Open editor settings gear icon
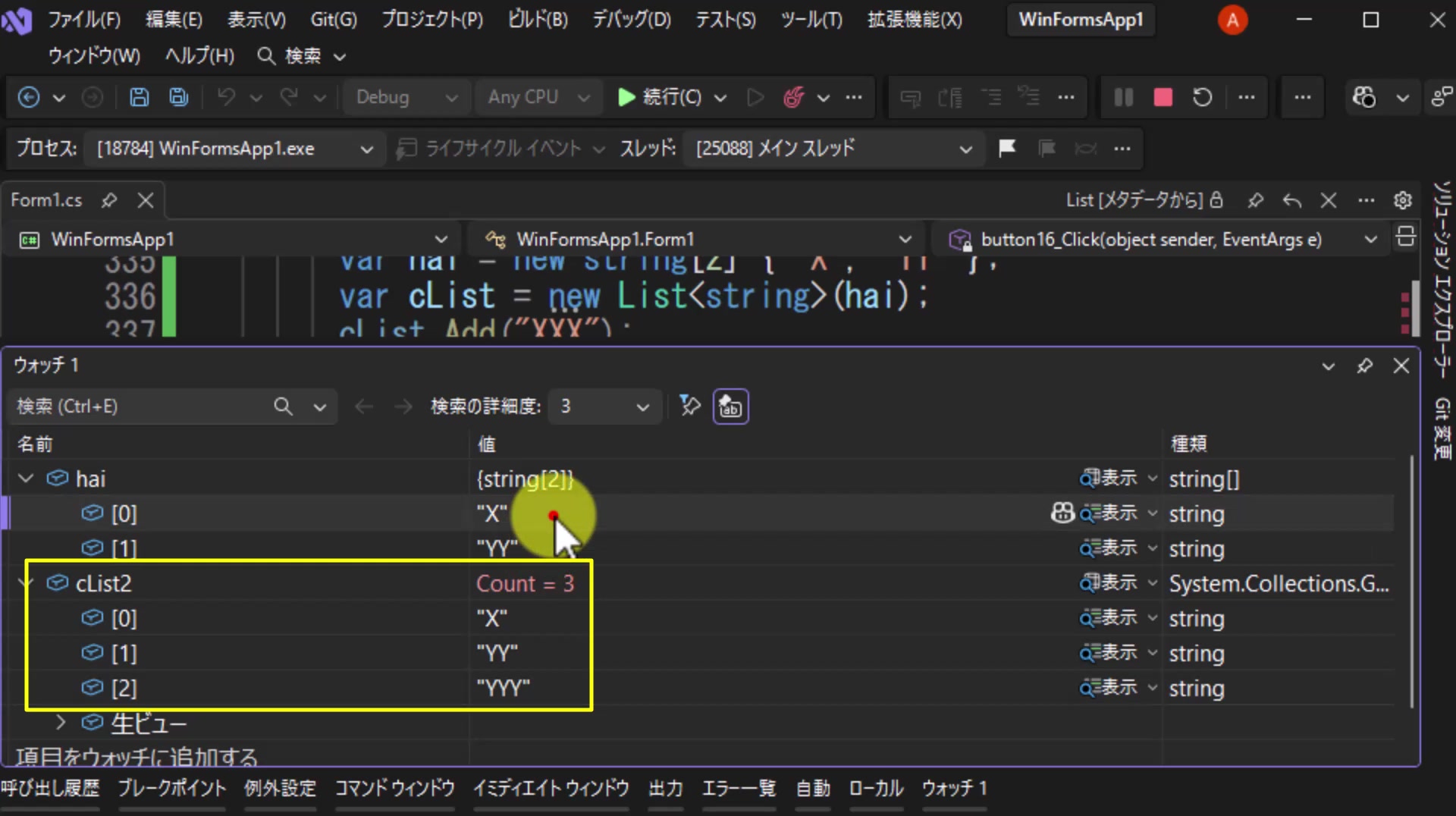1456x816 pixels. point(1402,200)
